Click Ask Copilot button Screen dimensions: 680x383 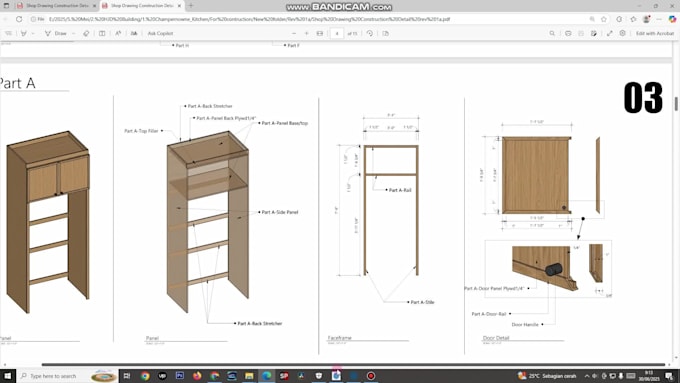(x=160, y=33)
